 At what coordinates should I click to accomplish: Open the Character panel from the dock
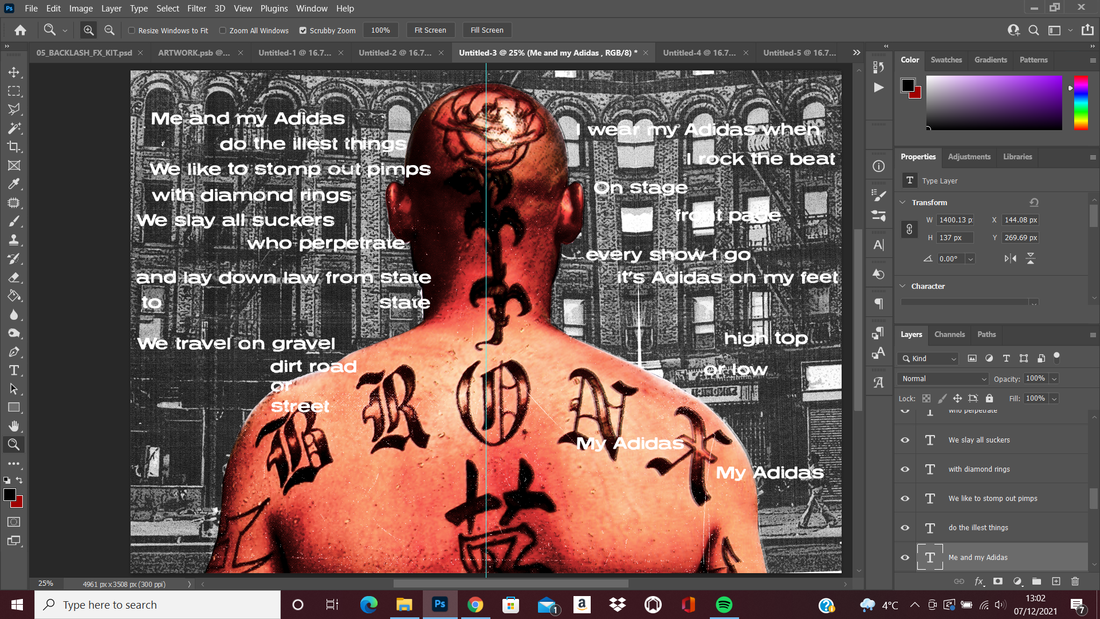[x=878, y=245]
